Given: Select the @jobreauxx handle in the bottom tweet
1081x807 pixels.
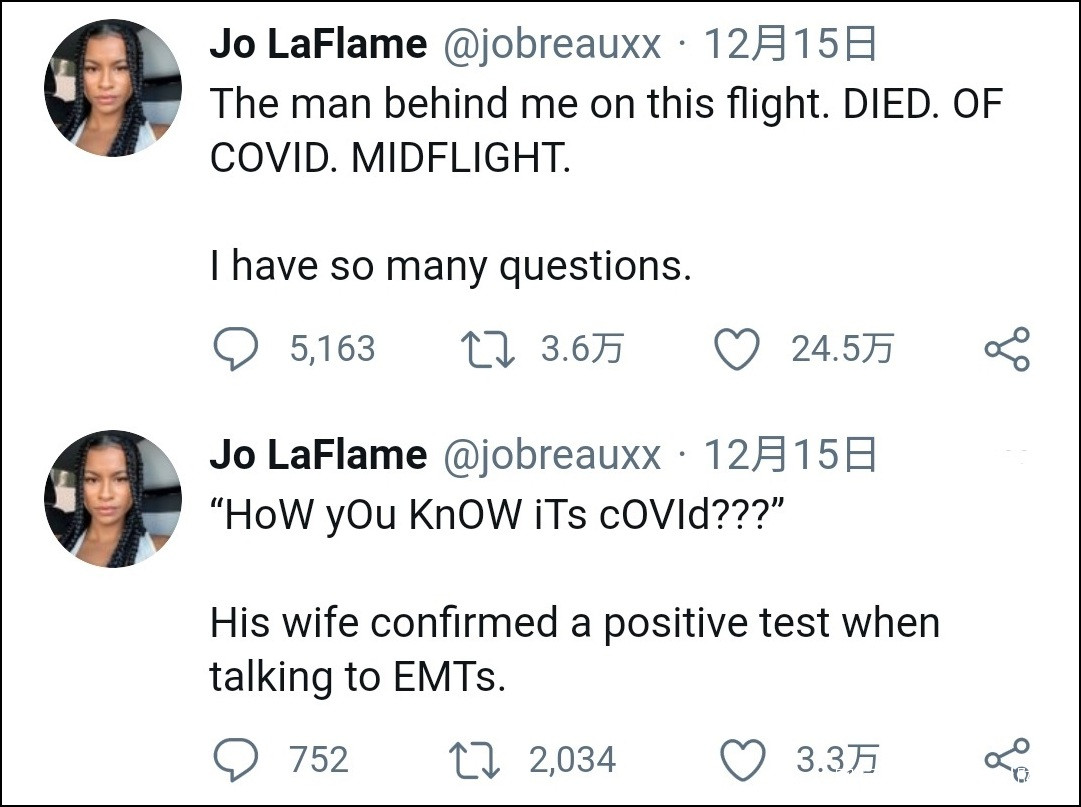Looking at the screenshot, I should click(x=551, y=455).
